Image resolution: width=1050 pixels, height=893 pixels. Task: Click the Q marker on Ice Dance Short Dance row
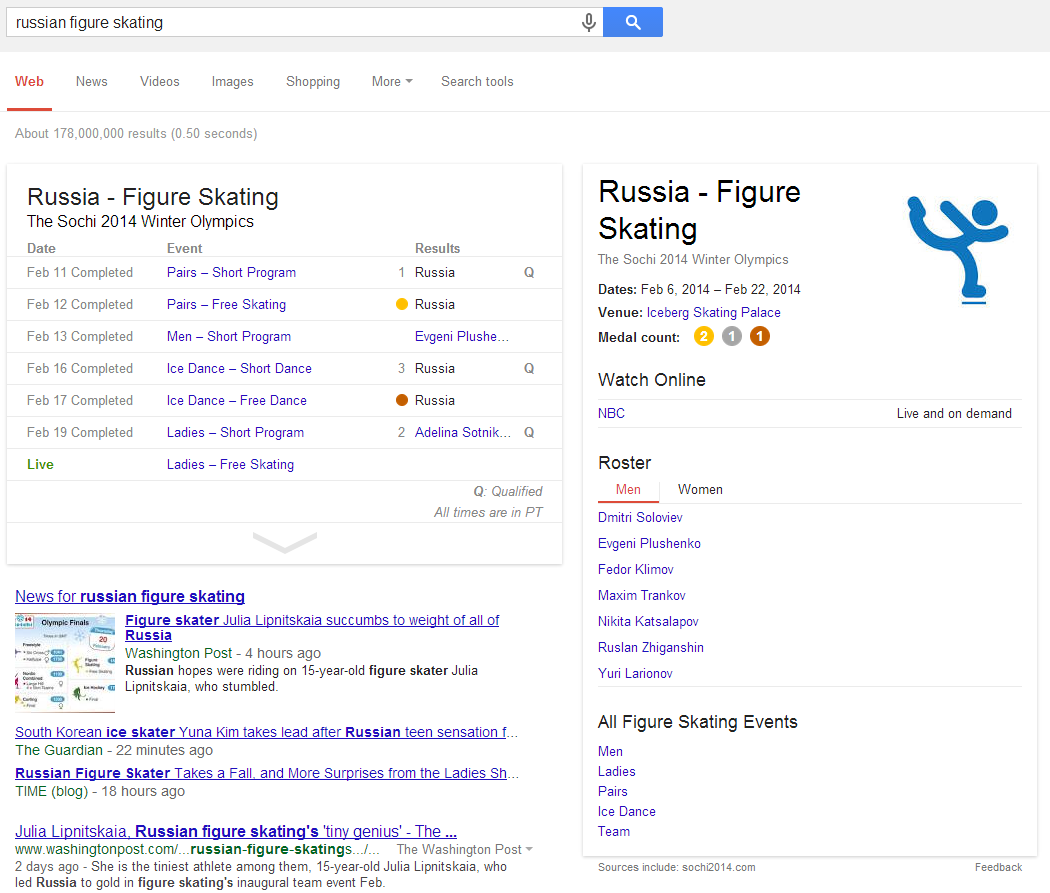[x=529, y=368]
